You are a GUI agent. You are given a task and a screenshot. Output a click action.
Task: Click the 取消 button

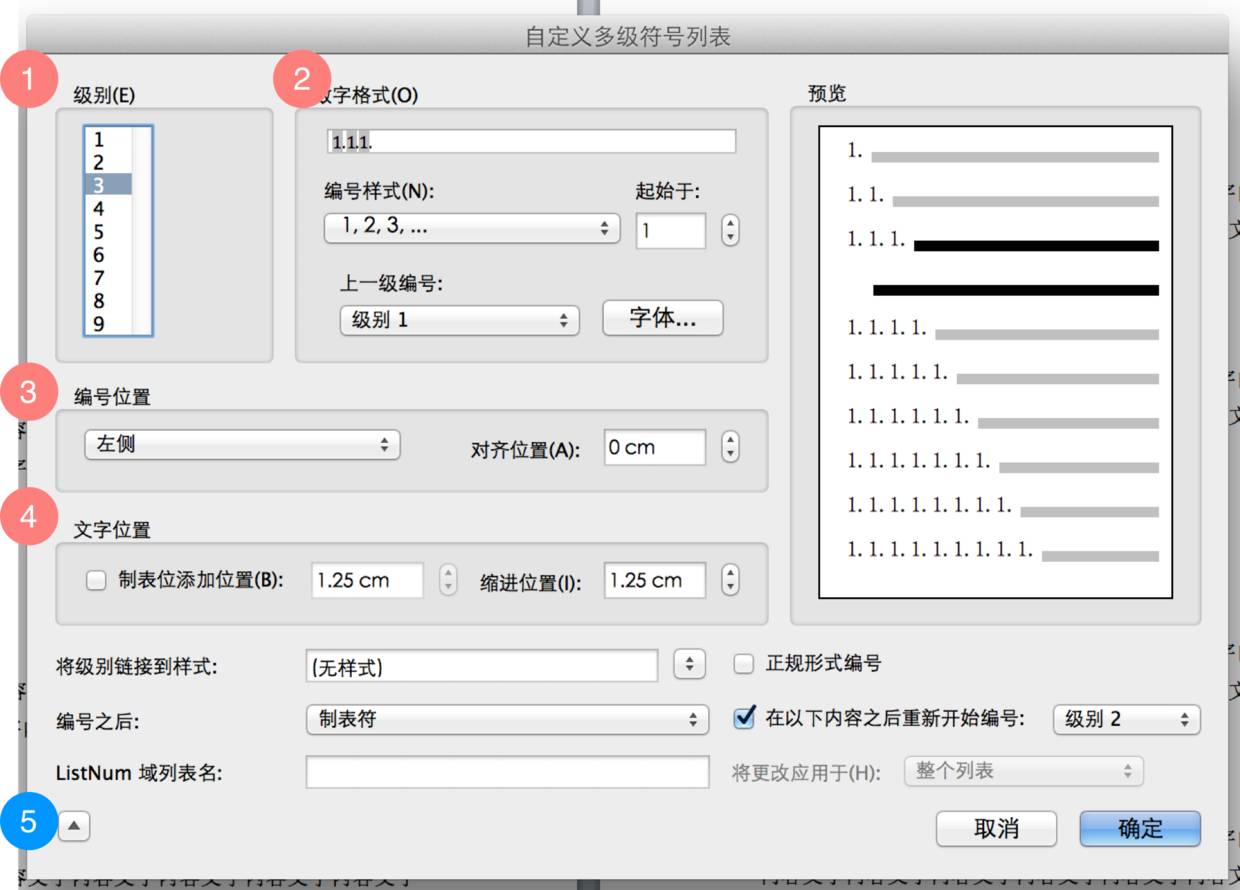click(x=995, y=828)
